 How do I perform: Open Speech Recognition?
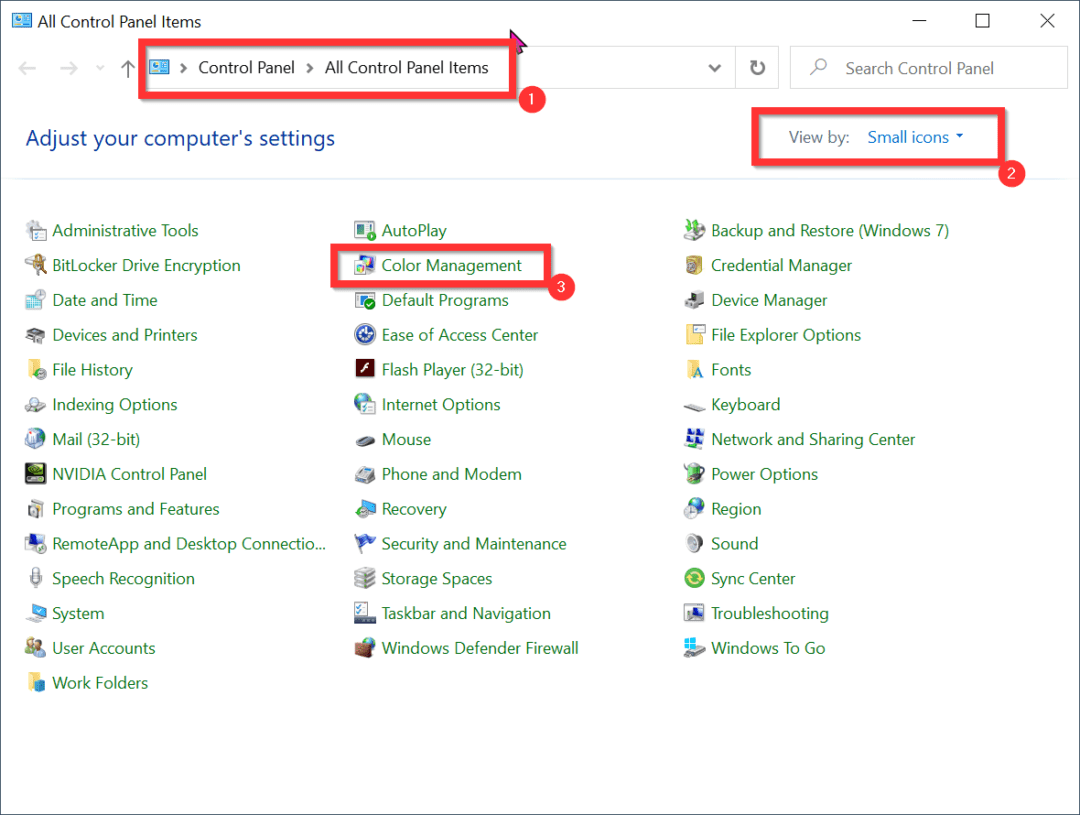pos(123,578)
